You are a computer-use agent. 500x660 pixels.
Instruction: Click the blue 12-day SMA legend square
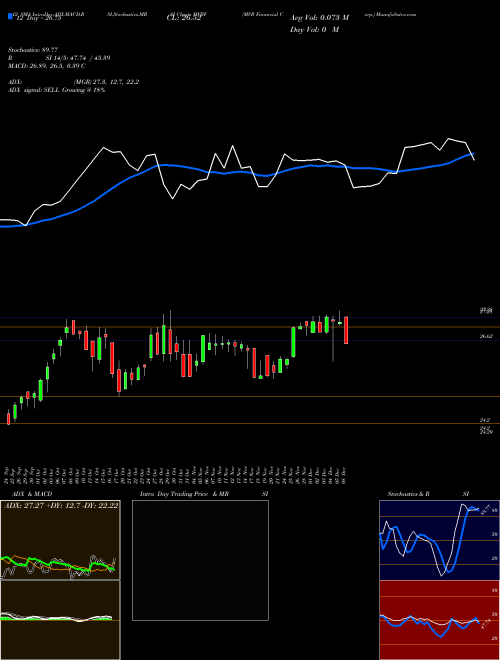pyautogui.click(x=11, y=16)
